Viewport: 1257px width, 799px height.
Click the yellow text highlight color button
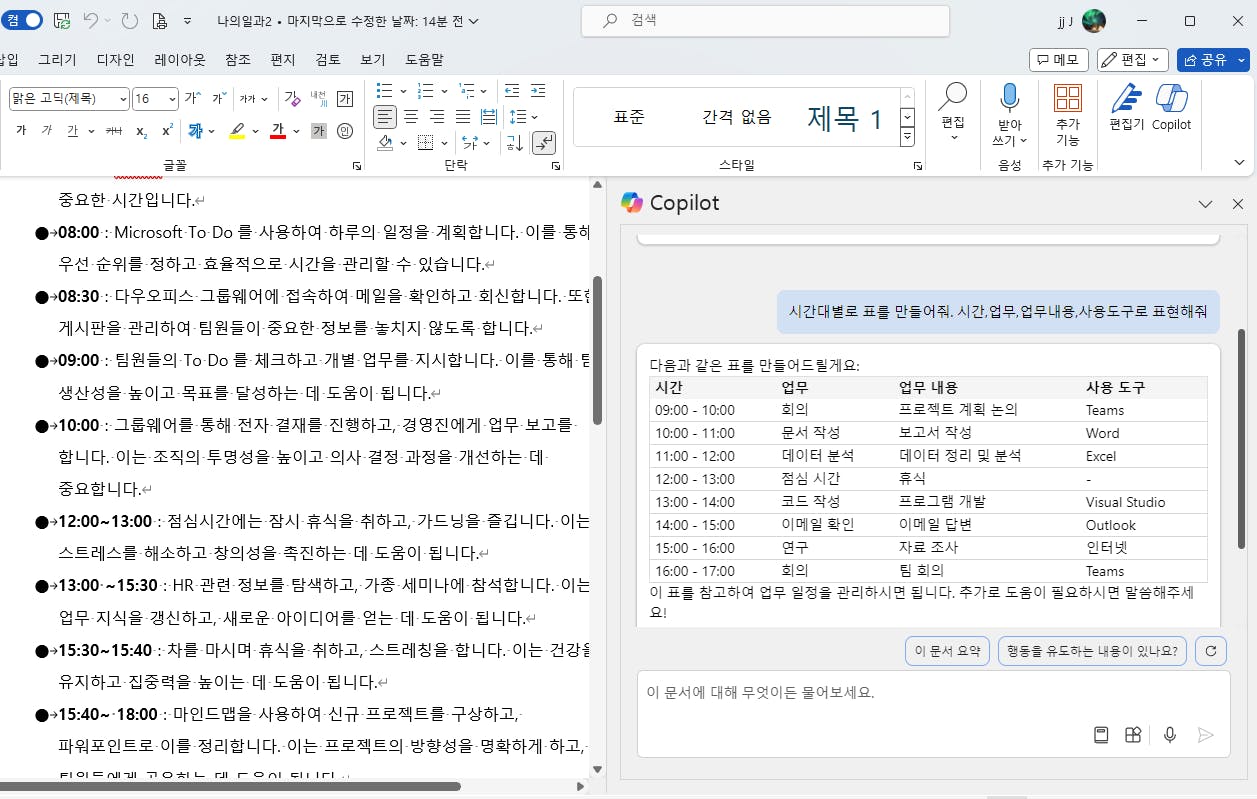(x=237, y=131)
